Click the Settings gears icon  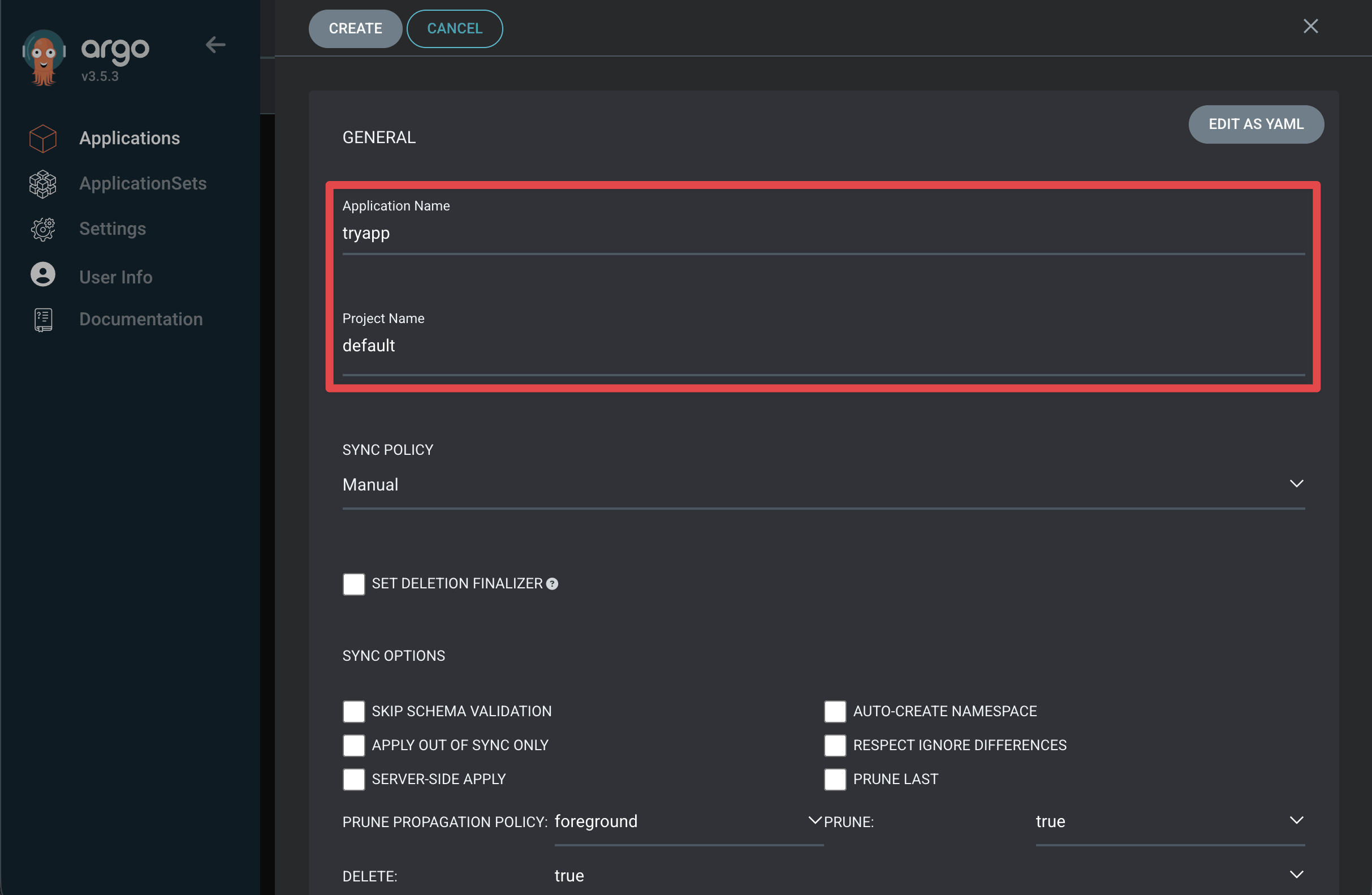coord(42,229)
